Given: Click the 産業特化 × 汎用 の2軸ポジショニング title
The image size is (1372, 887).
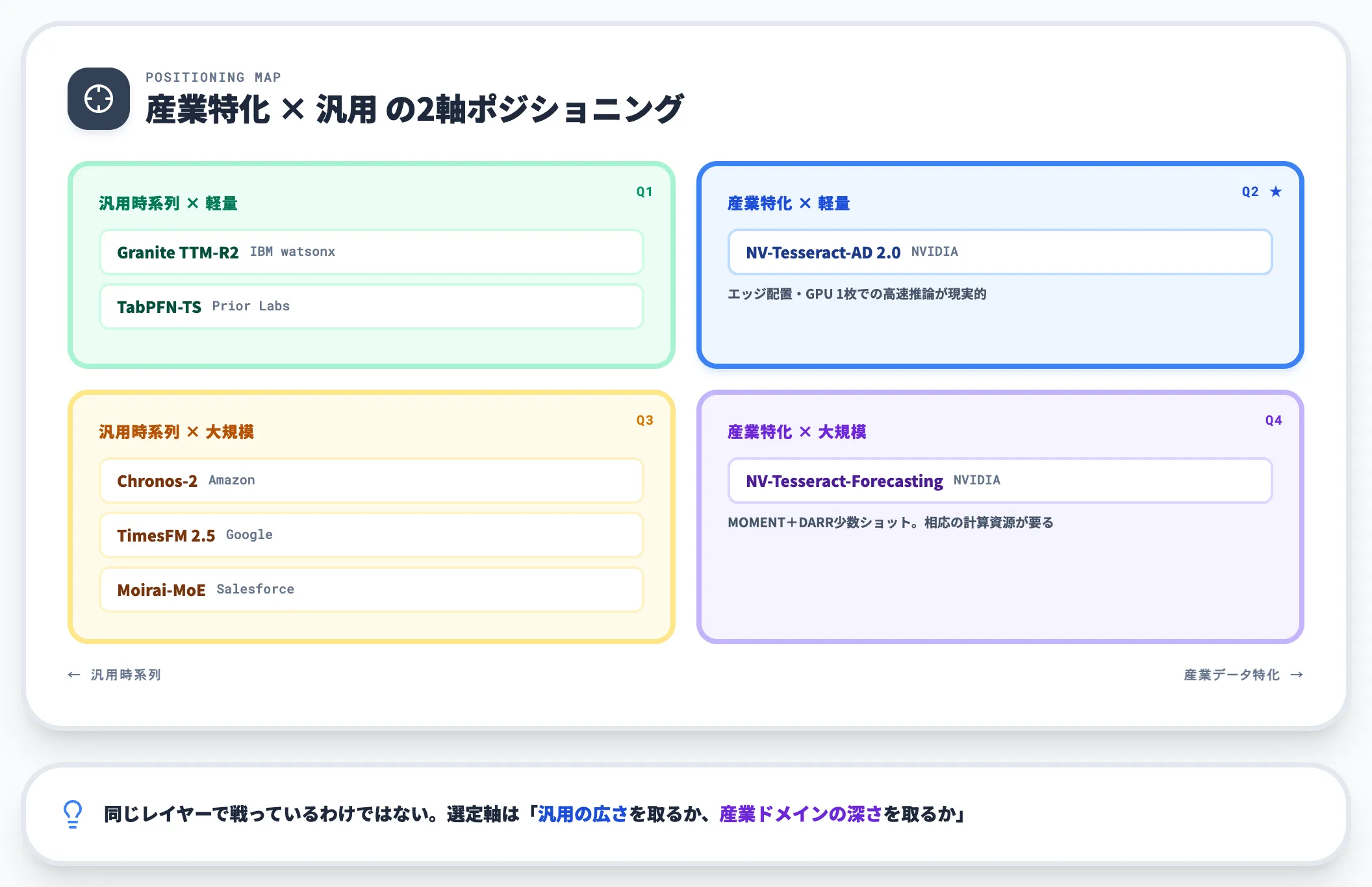Looking at the screenshot, I should (x=414, y=109).
